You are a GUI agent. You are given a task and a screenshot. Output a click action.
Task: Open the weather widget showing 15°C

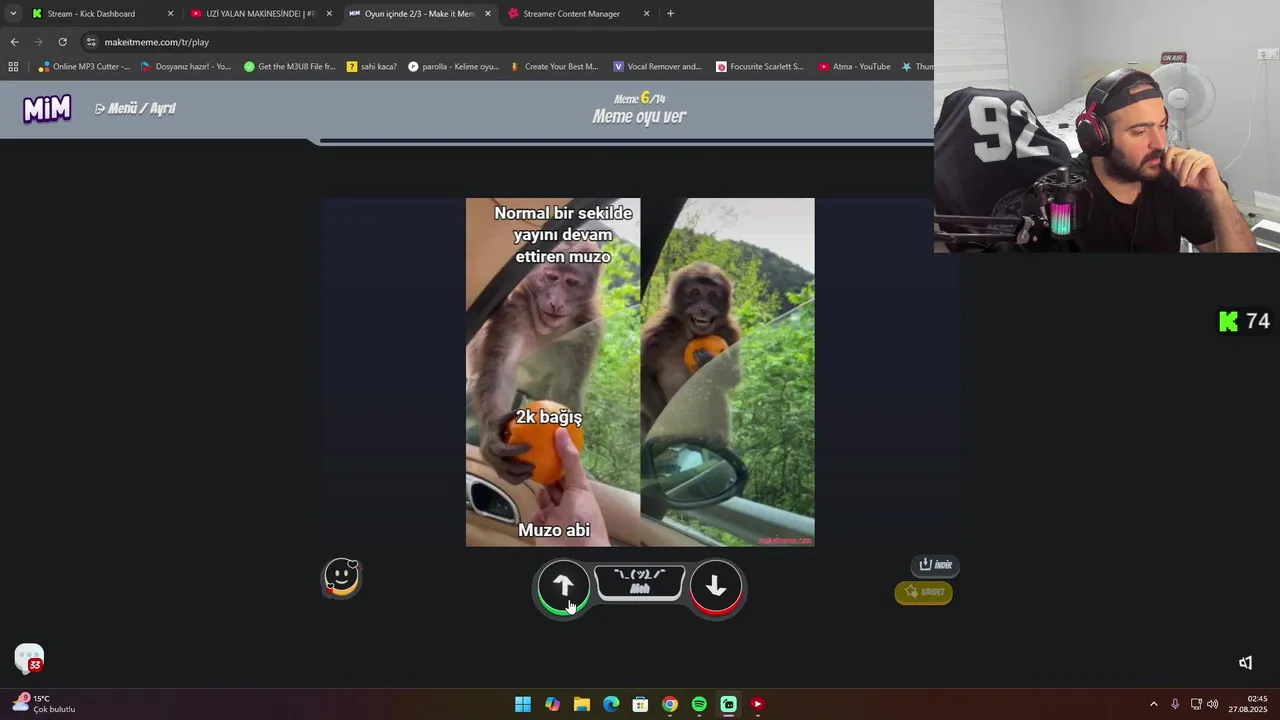44,704
